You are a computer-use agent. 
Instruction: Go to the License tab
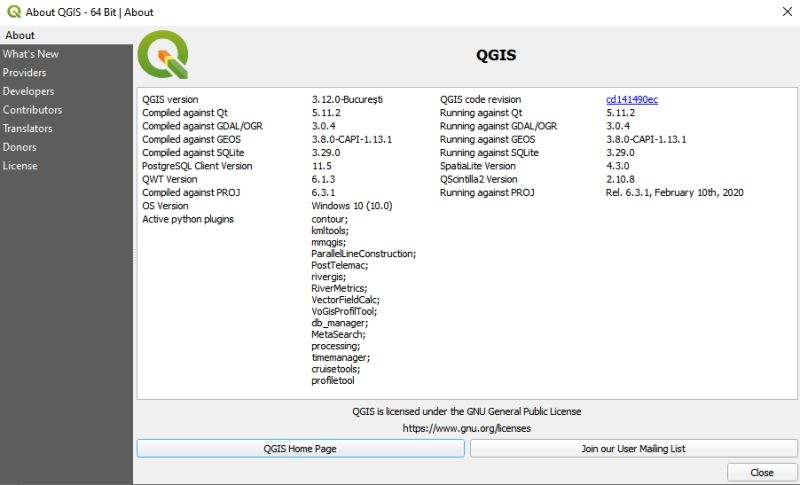[x=66, y=166]
